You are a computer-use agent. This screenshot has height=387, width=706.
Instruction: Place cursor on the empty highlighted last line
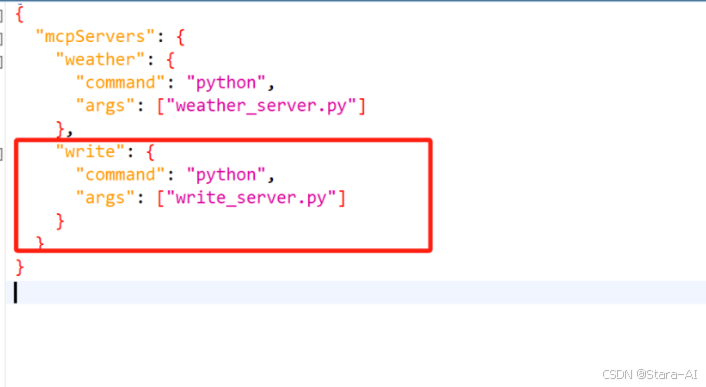coord(356,292)
